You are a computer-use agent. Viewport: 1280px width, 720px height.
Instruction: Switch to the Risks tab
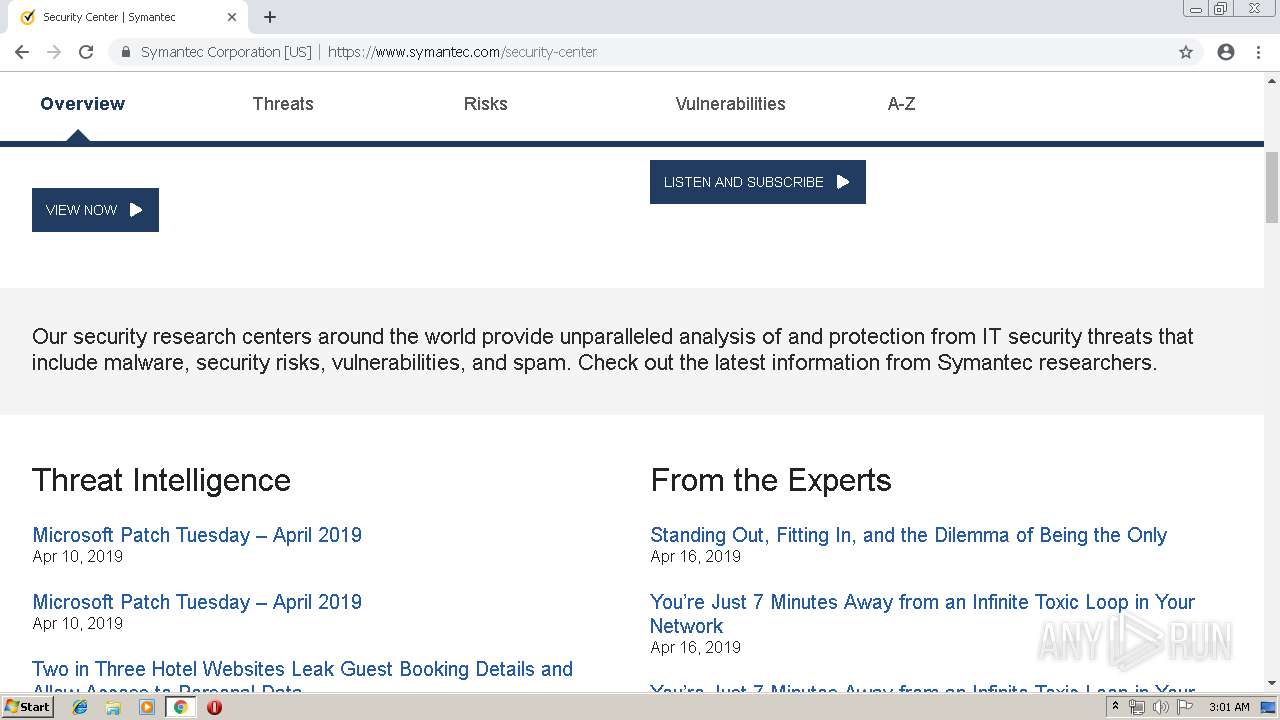[485, 104]
